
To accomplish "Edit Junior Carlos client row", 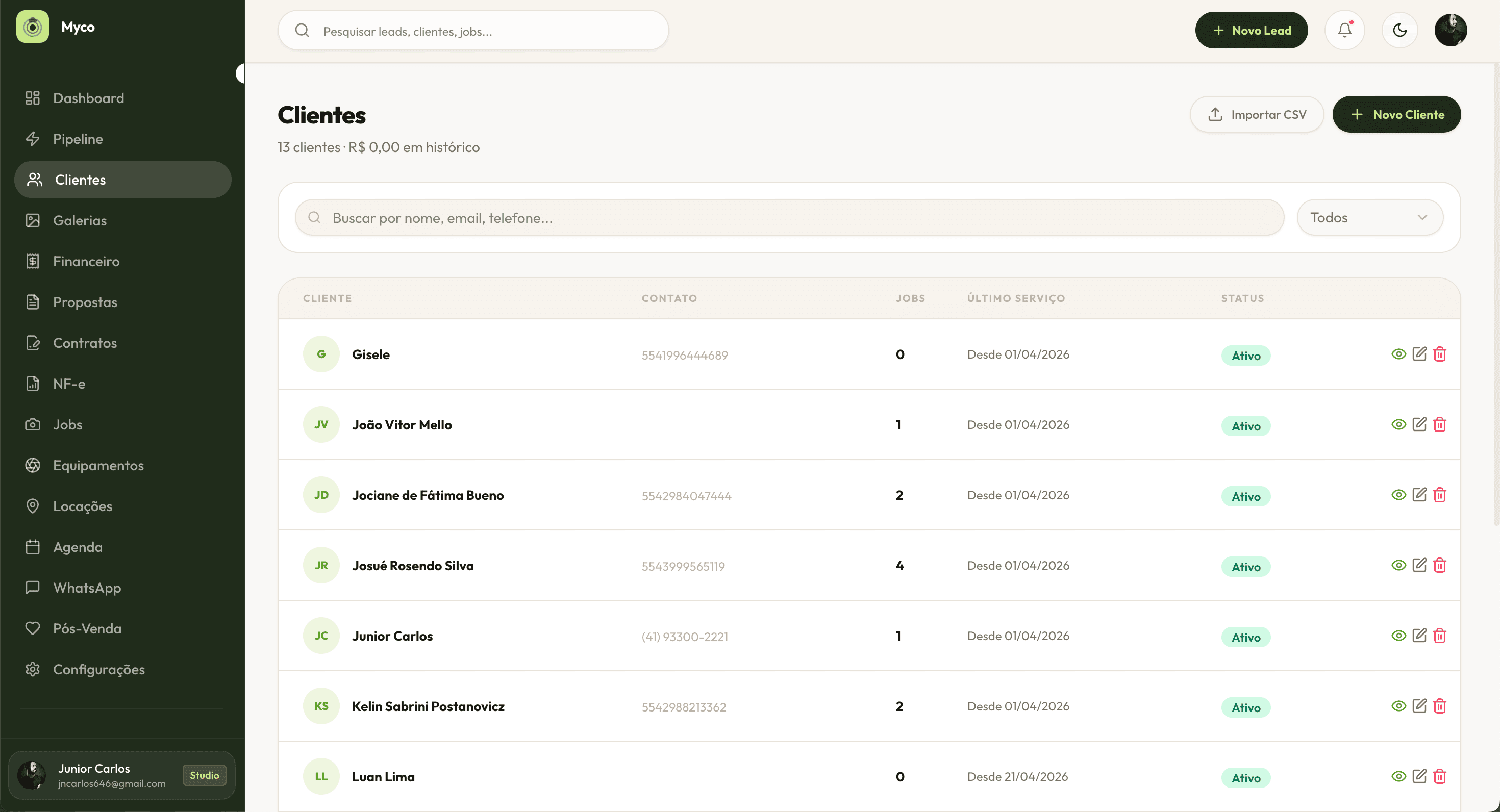I will [1419, 636].
